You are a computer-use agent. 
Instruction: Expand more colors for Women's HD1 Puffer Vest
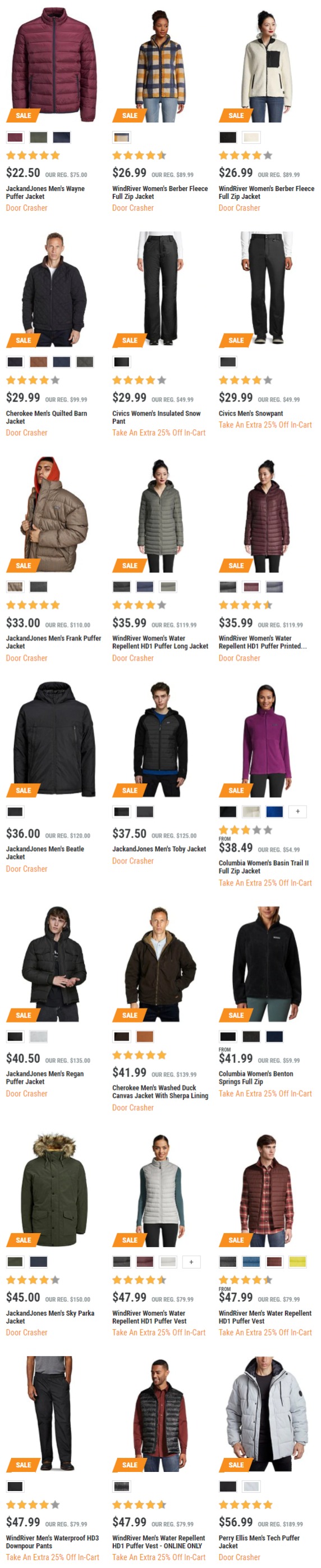(191, 1262)
